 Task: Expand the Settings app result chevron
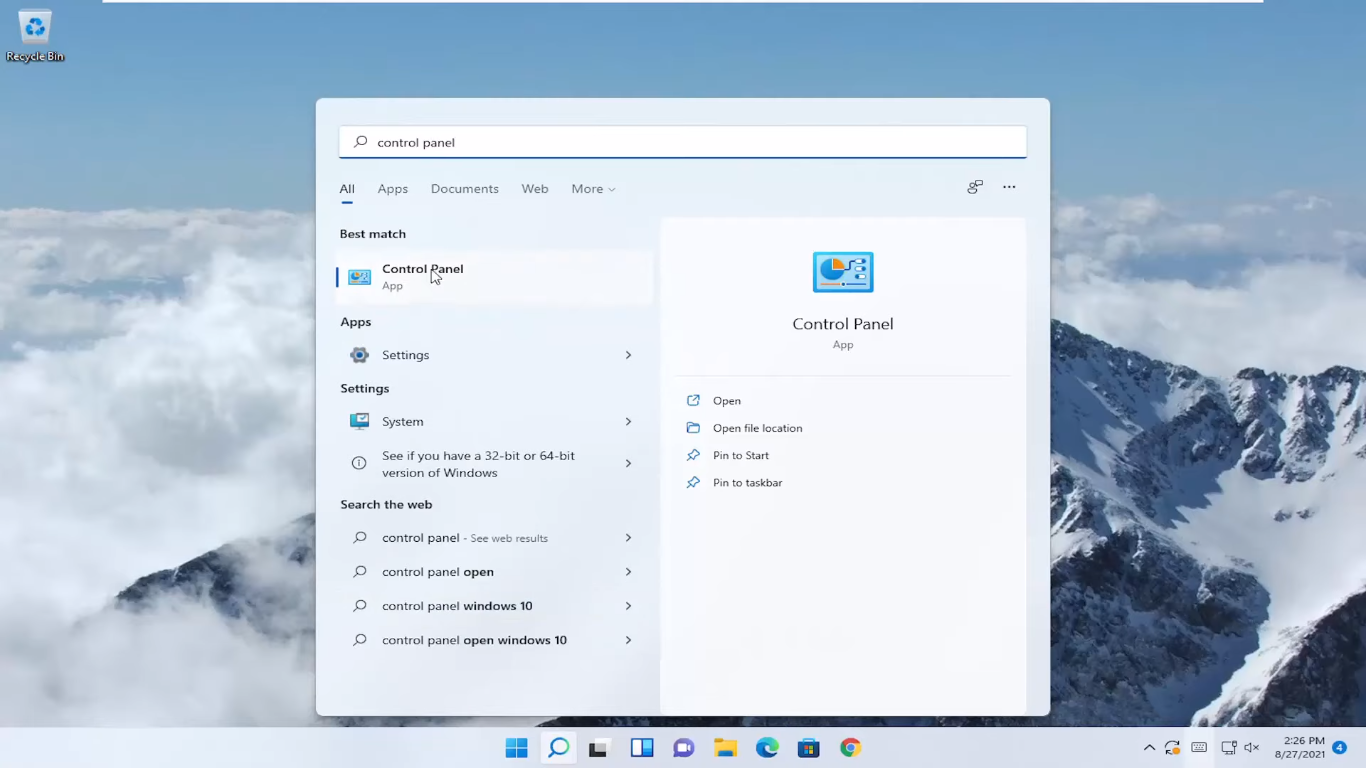[x=628, y=355]
